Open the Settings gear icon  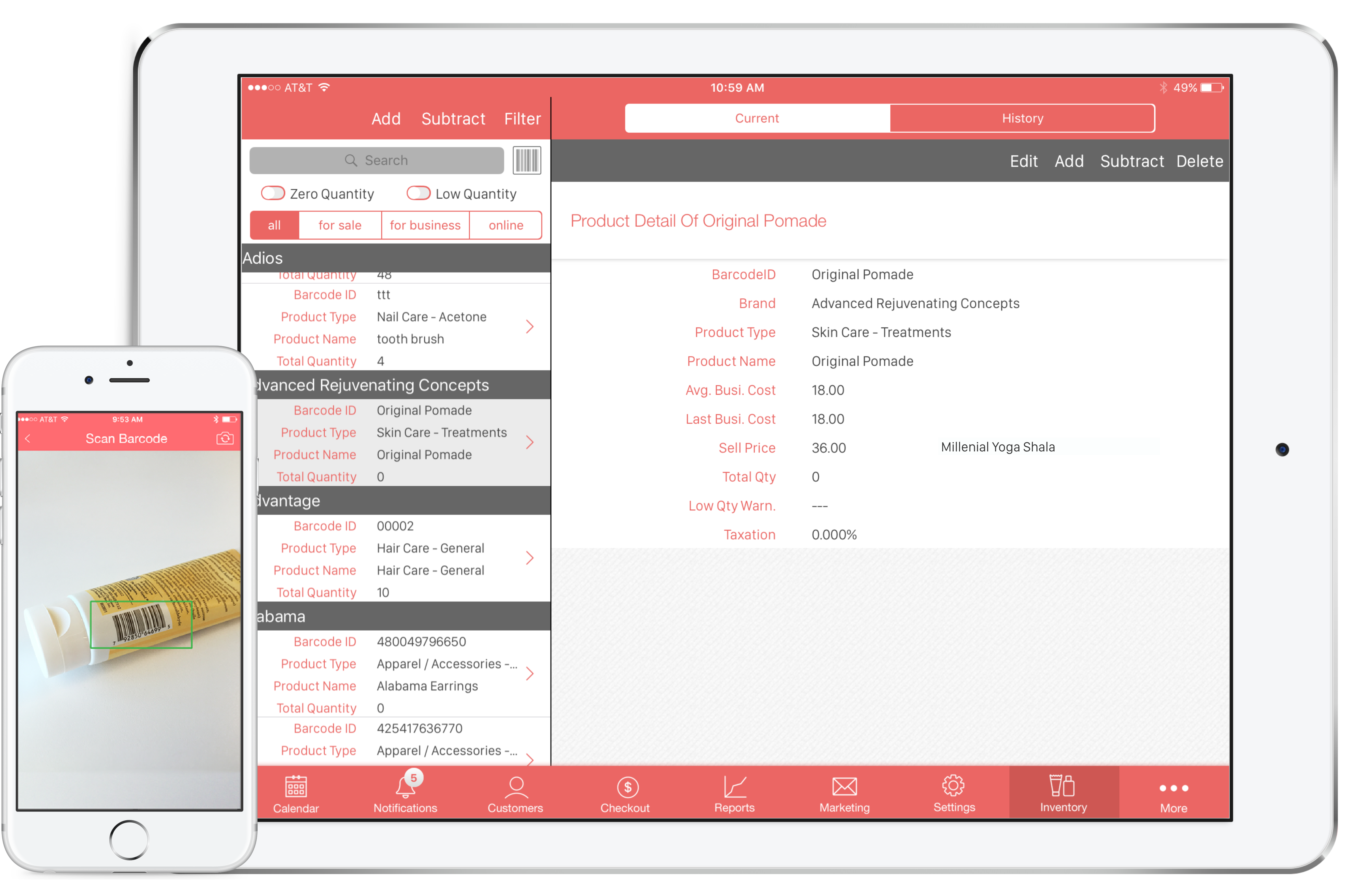point(953,785)
